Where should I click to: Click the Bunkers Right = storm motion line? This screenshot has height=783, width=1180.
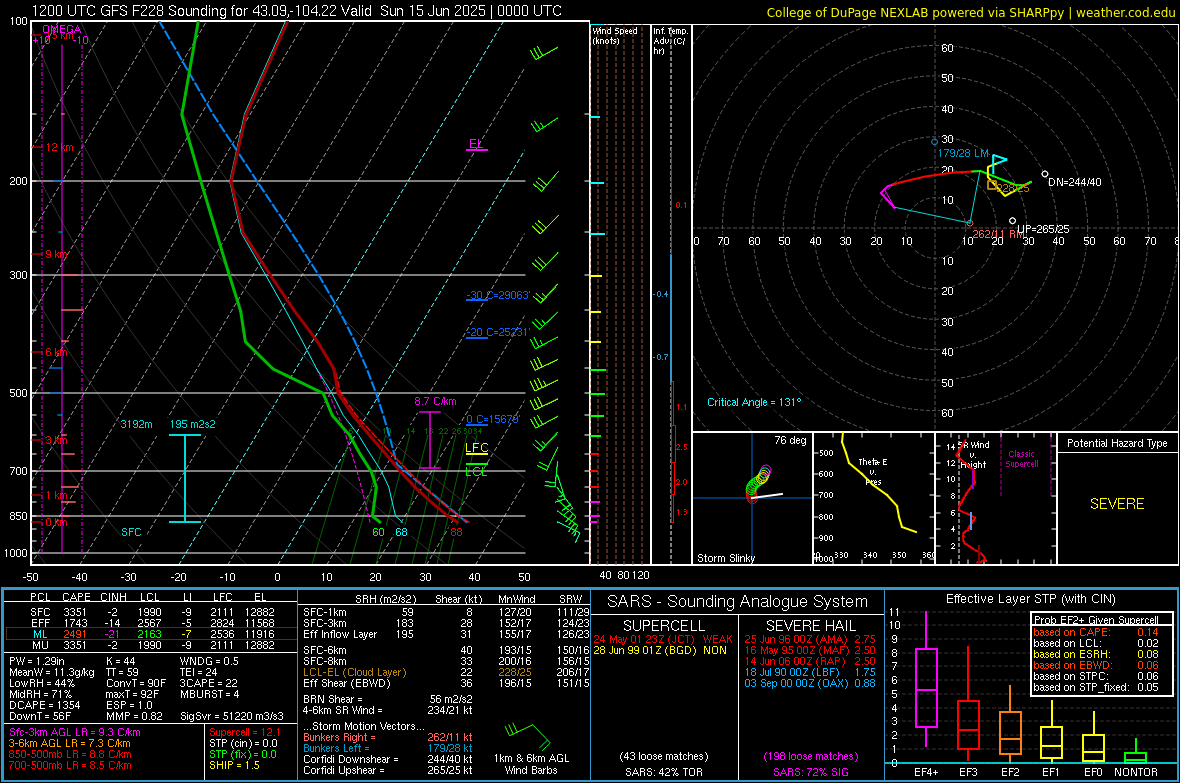[x=388, y=737]
